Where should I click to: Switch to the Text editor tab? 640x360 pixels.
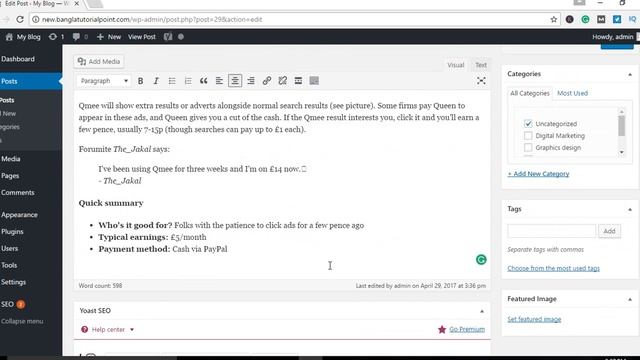pyautogui.click(x=481, y=65)
